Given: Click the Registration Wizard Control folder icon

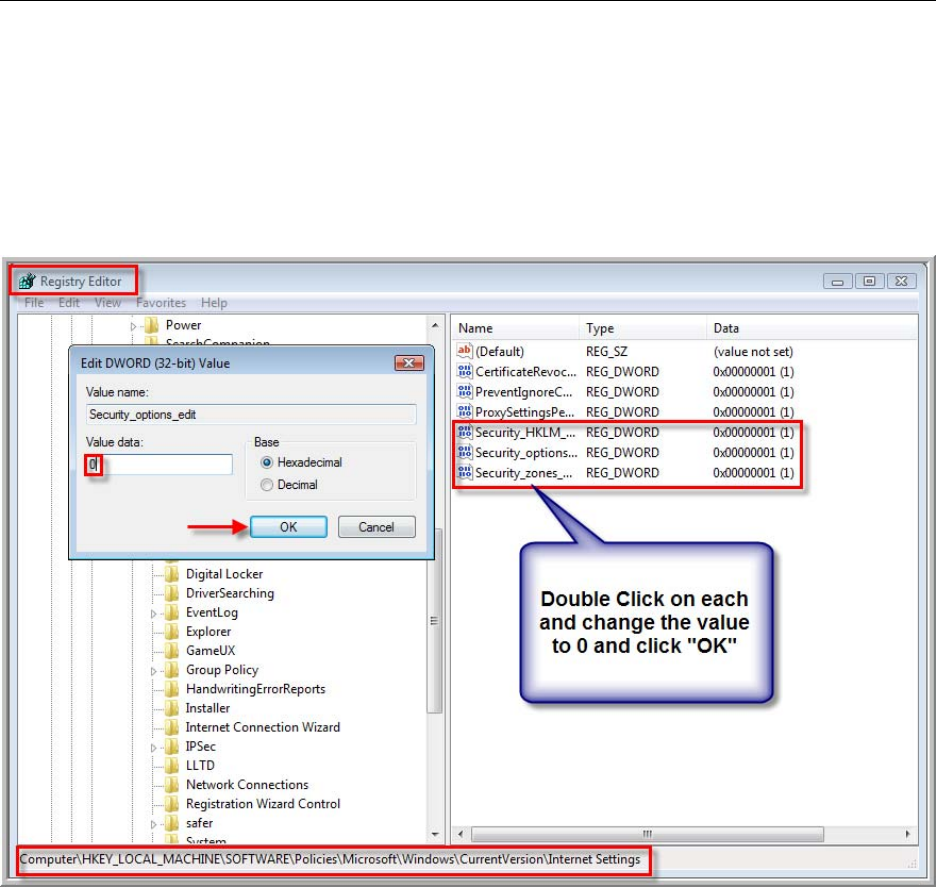Looking at the screenshot, I should coord(172,803).
